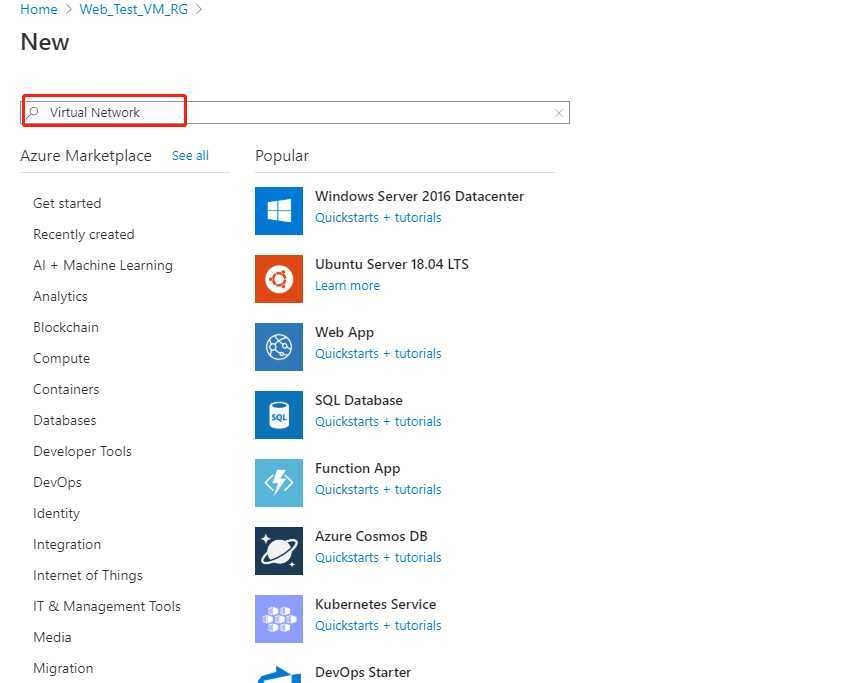842x683 pixels.
Task: Choose Developer Tools category
Action: [x=82, y=452]
